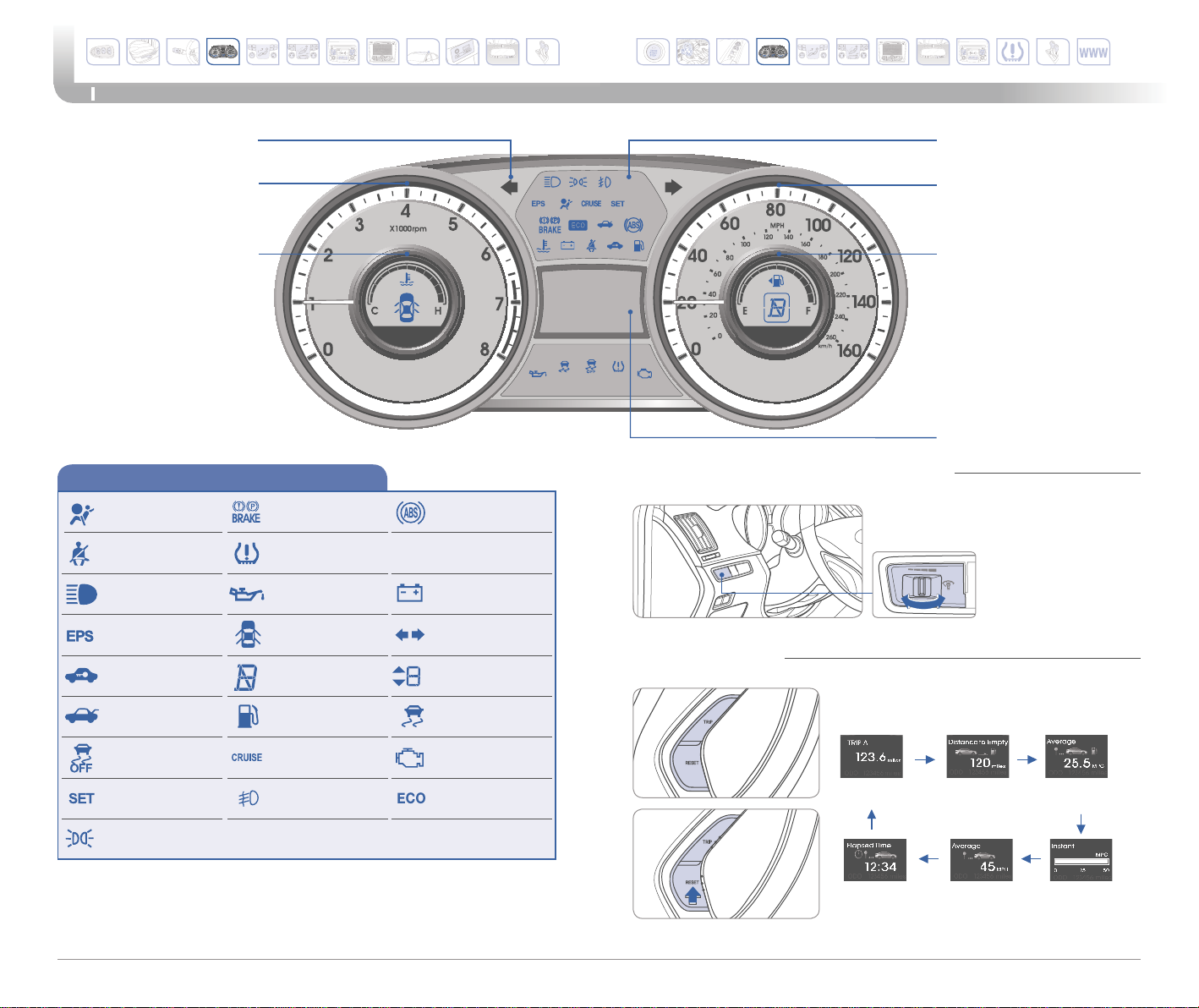Open the tire pressure section thumbnail

[x=1013, y=52]
